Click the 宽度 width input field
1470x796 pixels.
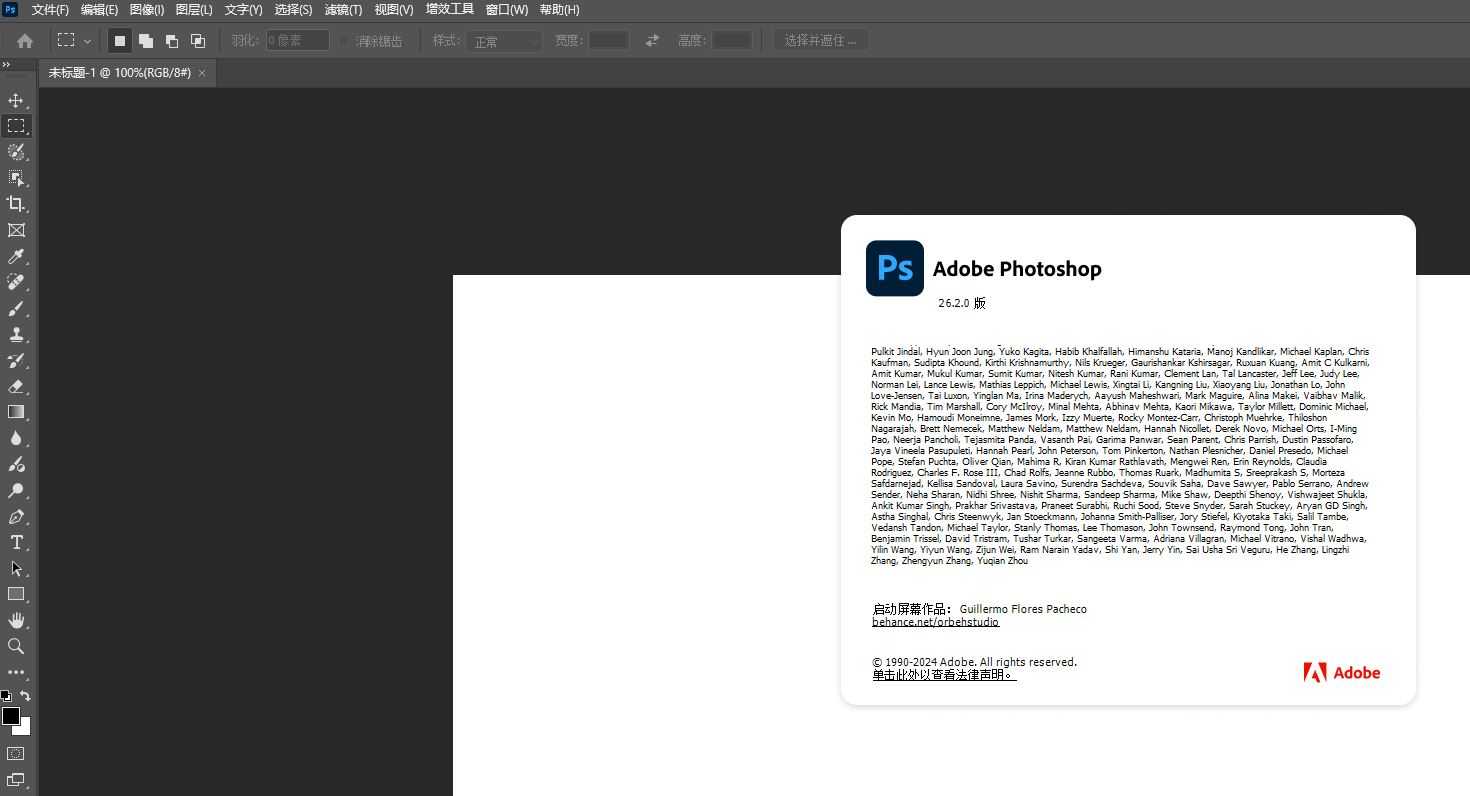pyautogui.click(x=608, y=41)
